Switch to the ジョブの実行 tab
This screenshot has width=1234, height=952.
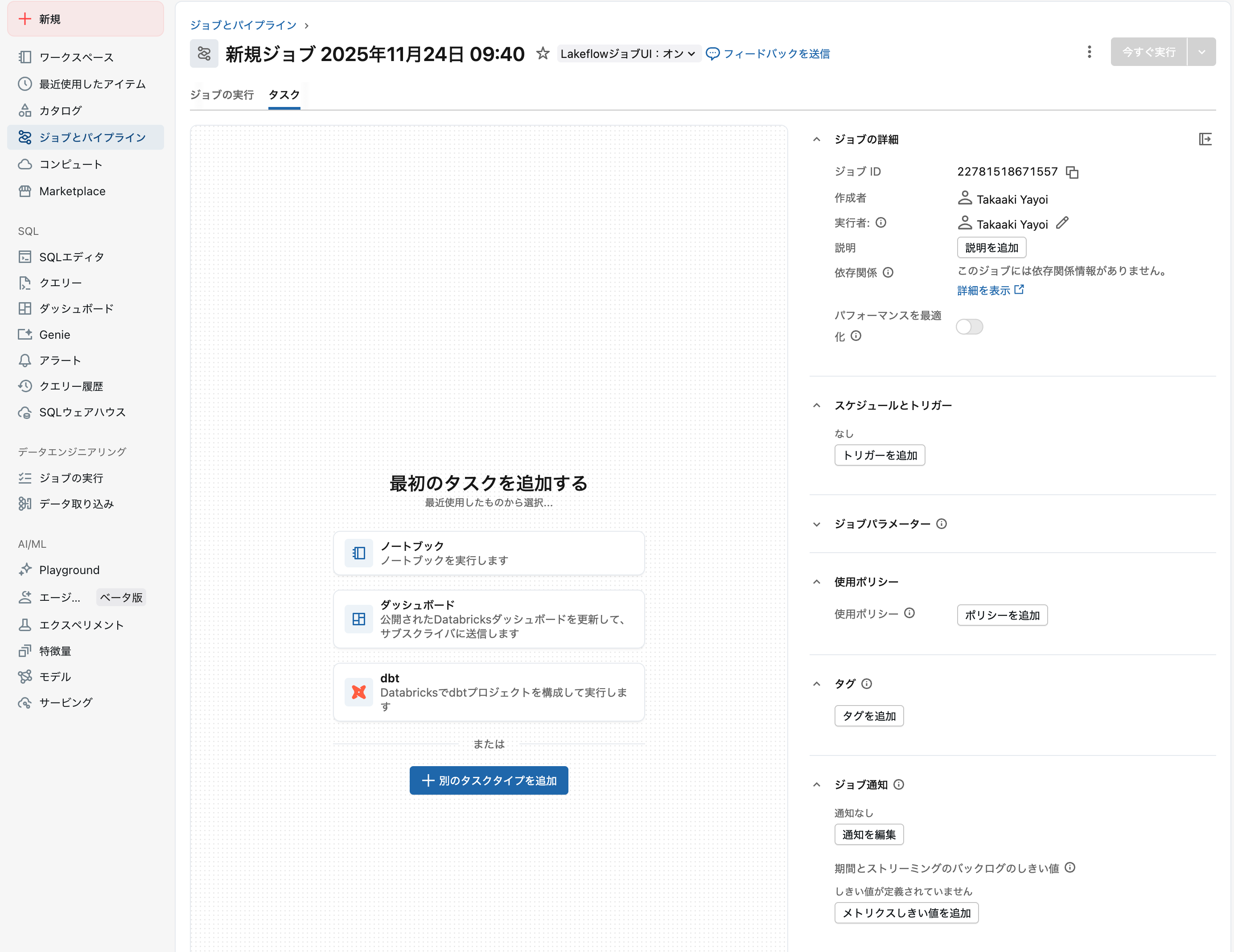point(222,95)
